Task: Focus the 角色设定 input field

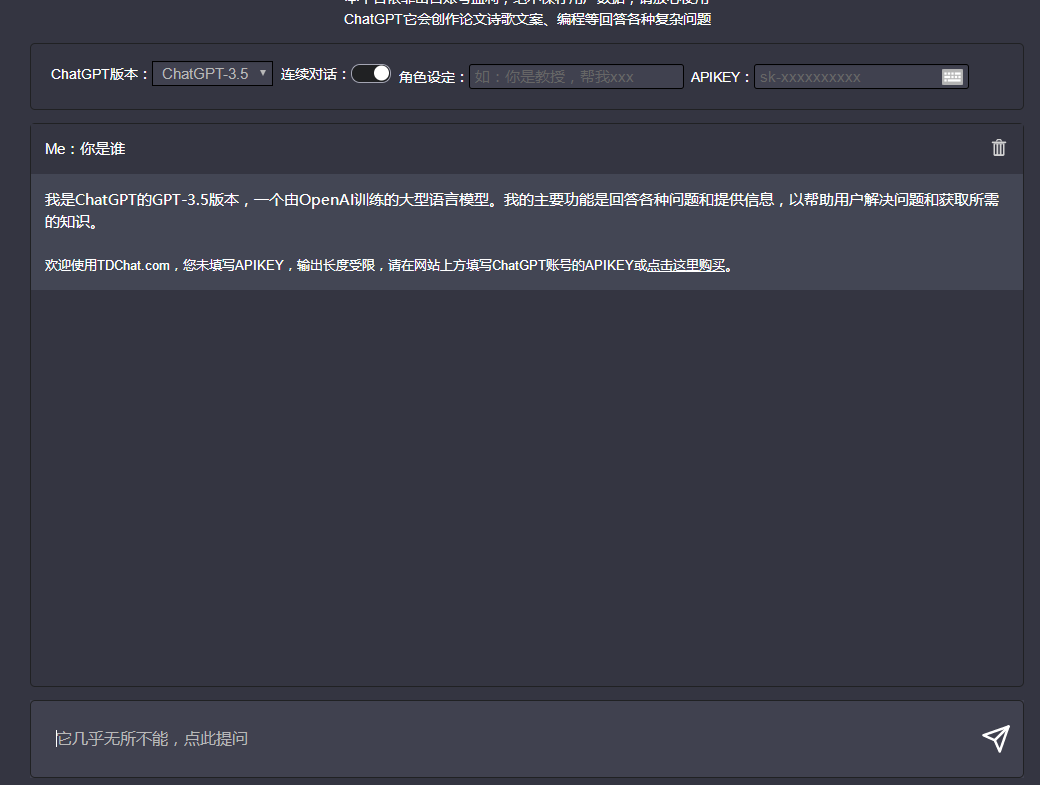Action: coord(576,77)
